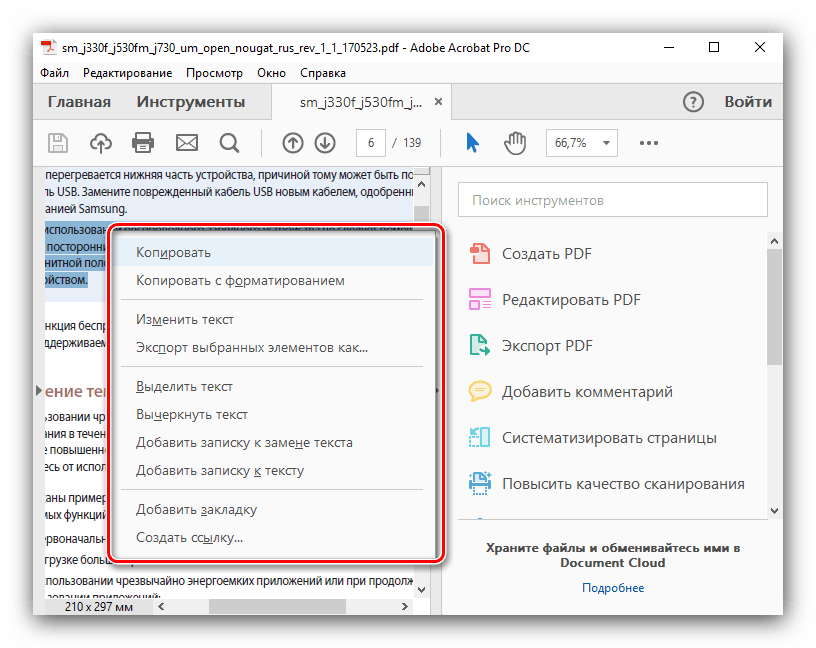Viewport: 816px width, 648px height.
Task: Click the Save file floppy disk icon
Action: click(58, 143)
